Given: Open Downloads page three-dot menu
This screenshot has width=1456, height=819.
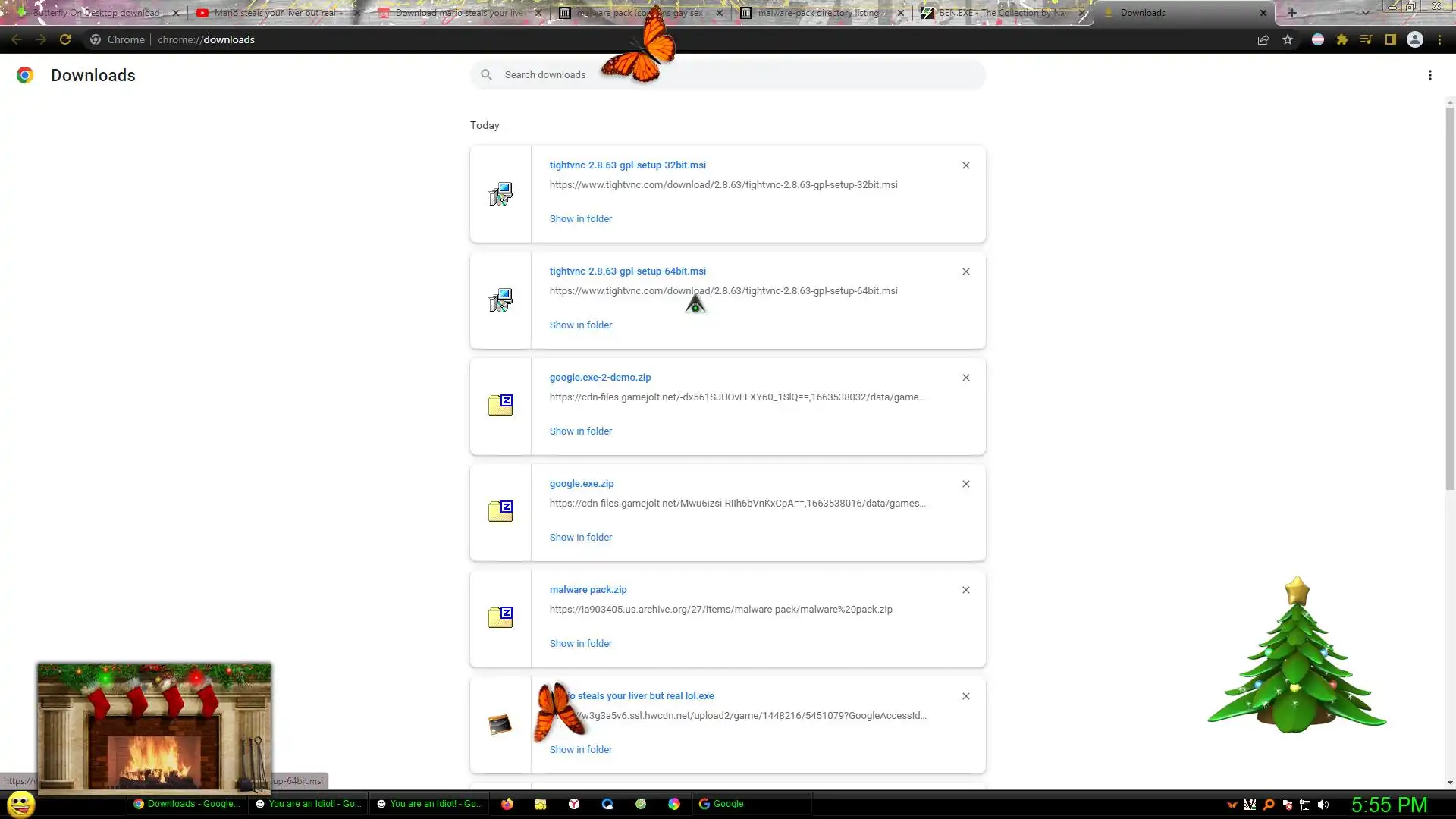Looking at the screenshot, I should (x=1429, y=75).
